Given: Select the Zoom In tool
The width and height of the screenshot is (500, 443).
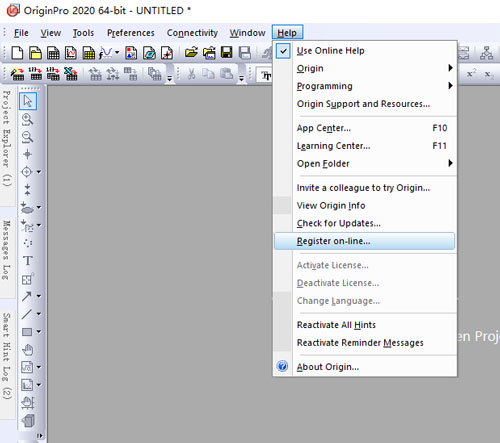Looking at the screenshot, I should tap(27, 119).
